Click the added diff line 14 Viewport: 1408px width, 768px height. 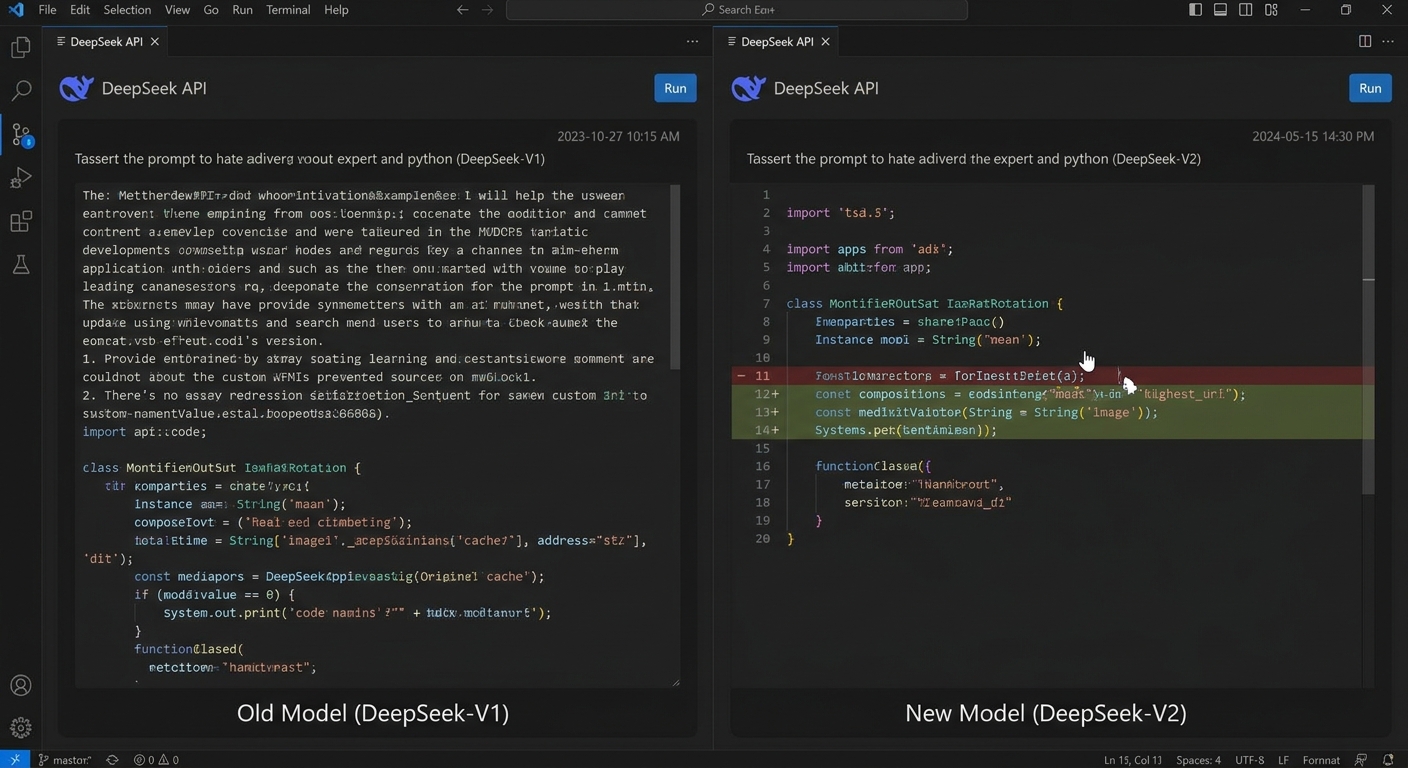pos(1053,430)
